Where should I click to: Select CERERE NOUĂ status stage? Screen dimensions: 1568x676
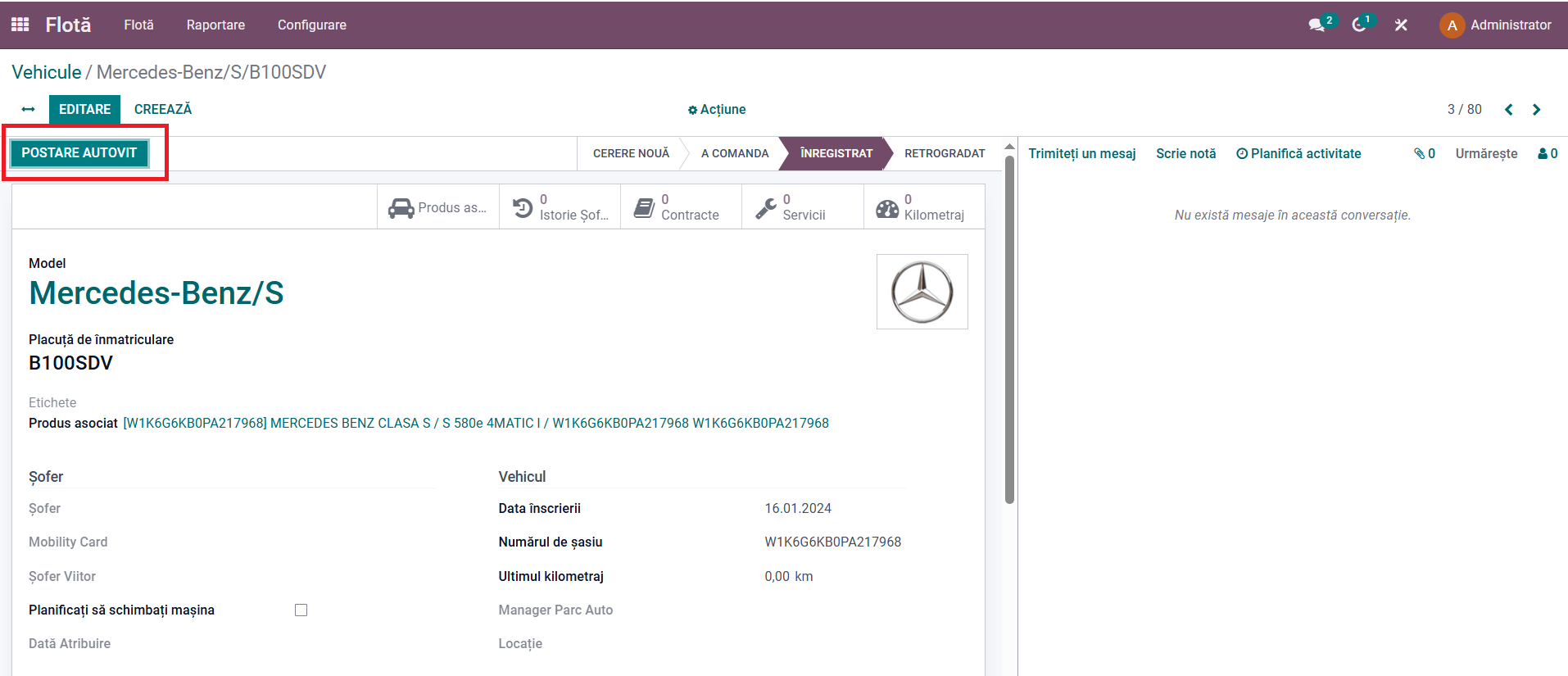click(631, 153)
